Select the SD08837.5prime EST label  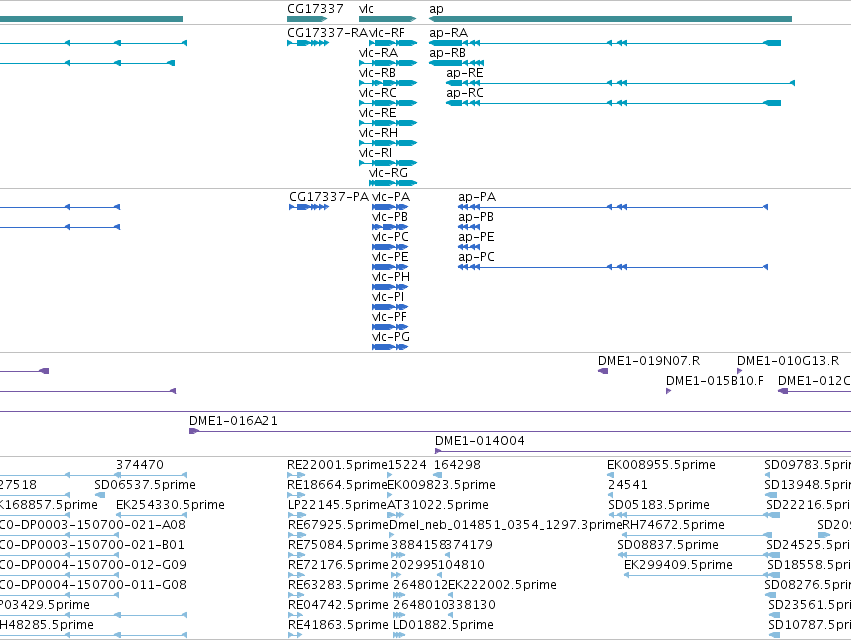click(668, 545)
